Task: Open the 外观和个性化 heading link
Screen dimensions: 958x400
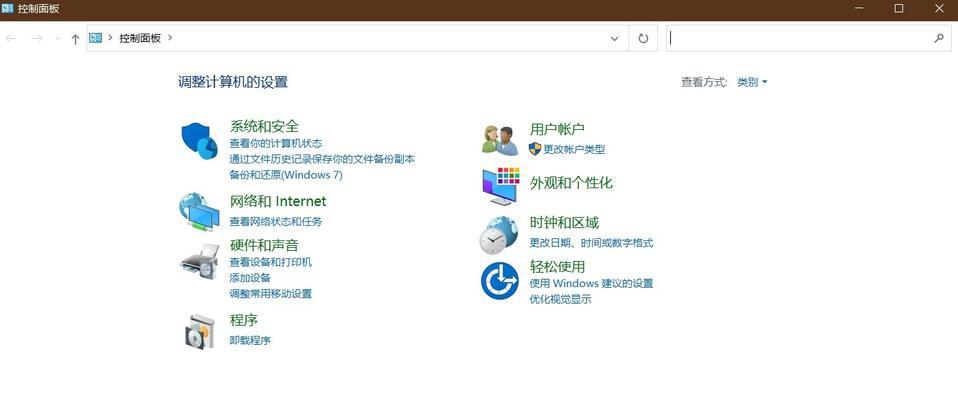Action: coord(571,183)
